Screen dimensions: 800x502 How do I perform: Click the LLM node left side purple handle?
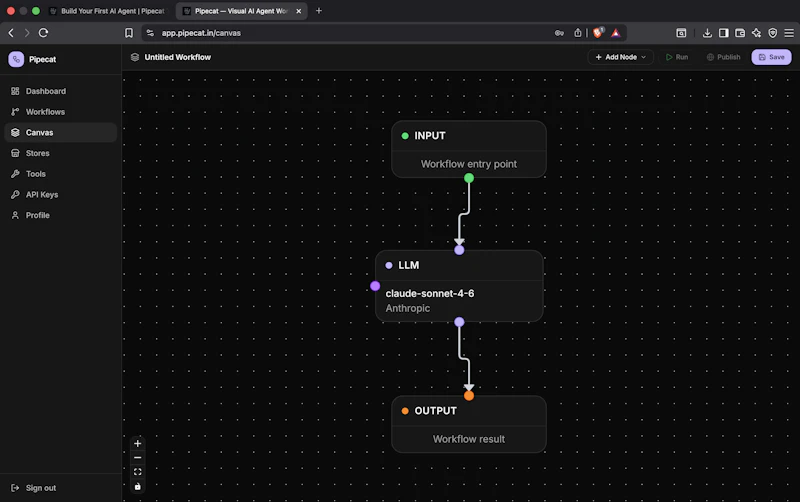click(x=375, y=286)
